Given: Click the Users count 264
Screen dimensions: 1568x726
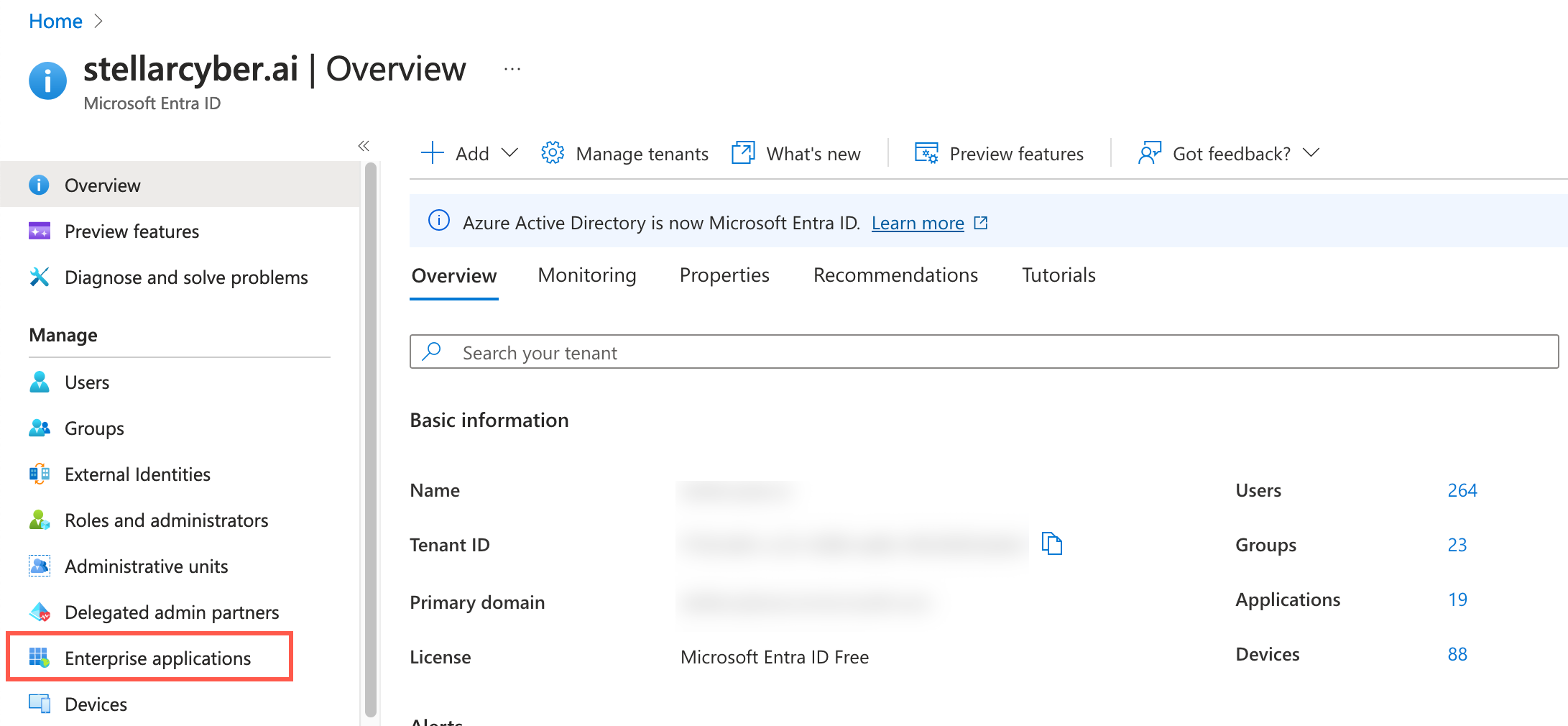Looking at the screenshot, I should point(1462,490).
